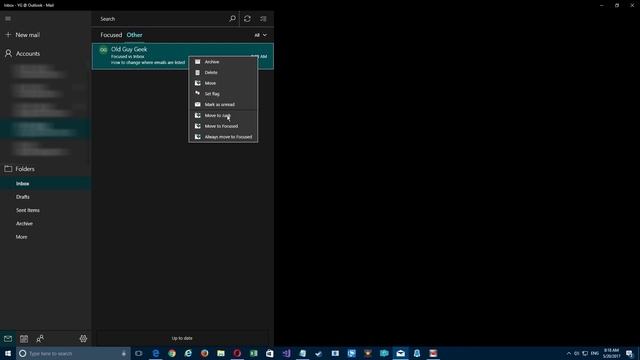Switch to the Other tab
The height and width of the screenshot is (360, 640).
pyautogui.click(x=134, y=35)
